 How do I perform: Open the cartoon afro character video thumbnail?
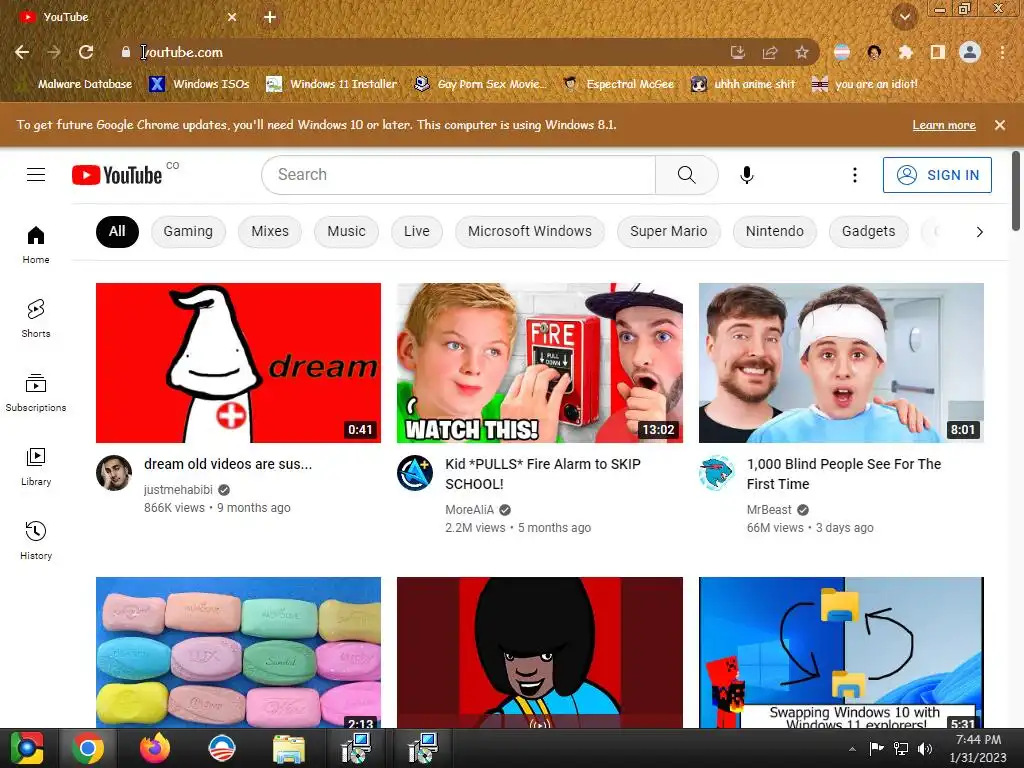[539, 652]
